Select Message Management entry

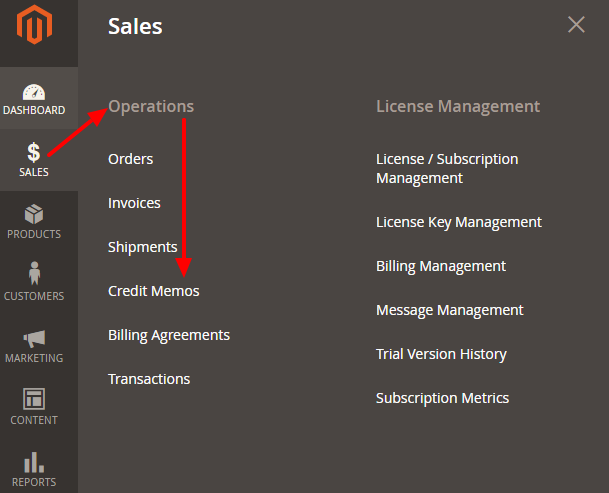tap(450, 310)
